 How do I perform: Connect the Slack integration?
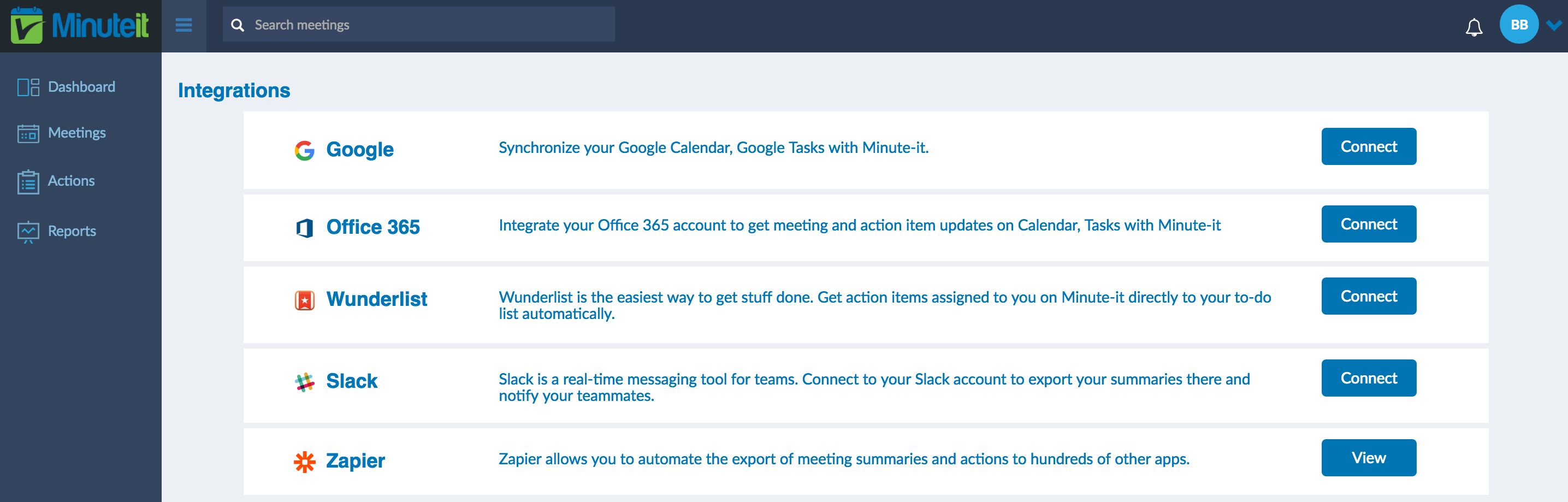pyautogui.click(x=1368, y=379)
